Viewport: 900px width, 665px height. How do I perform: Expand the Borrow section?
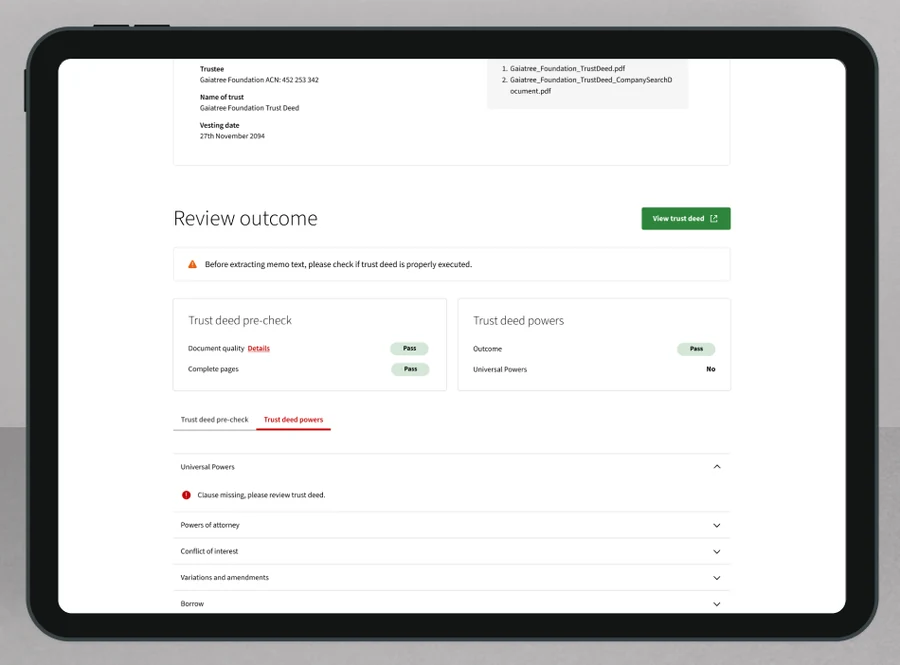click(451, 604)
